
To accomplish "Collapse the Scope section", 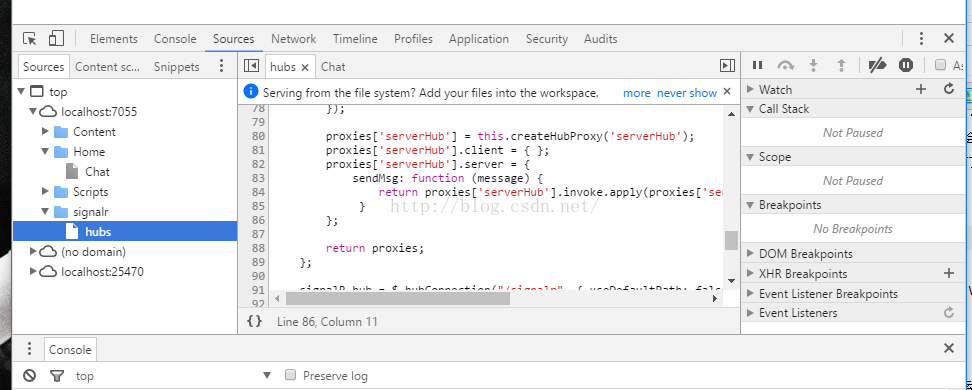I will [749, 157].
